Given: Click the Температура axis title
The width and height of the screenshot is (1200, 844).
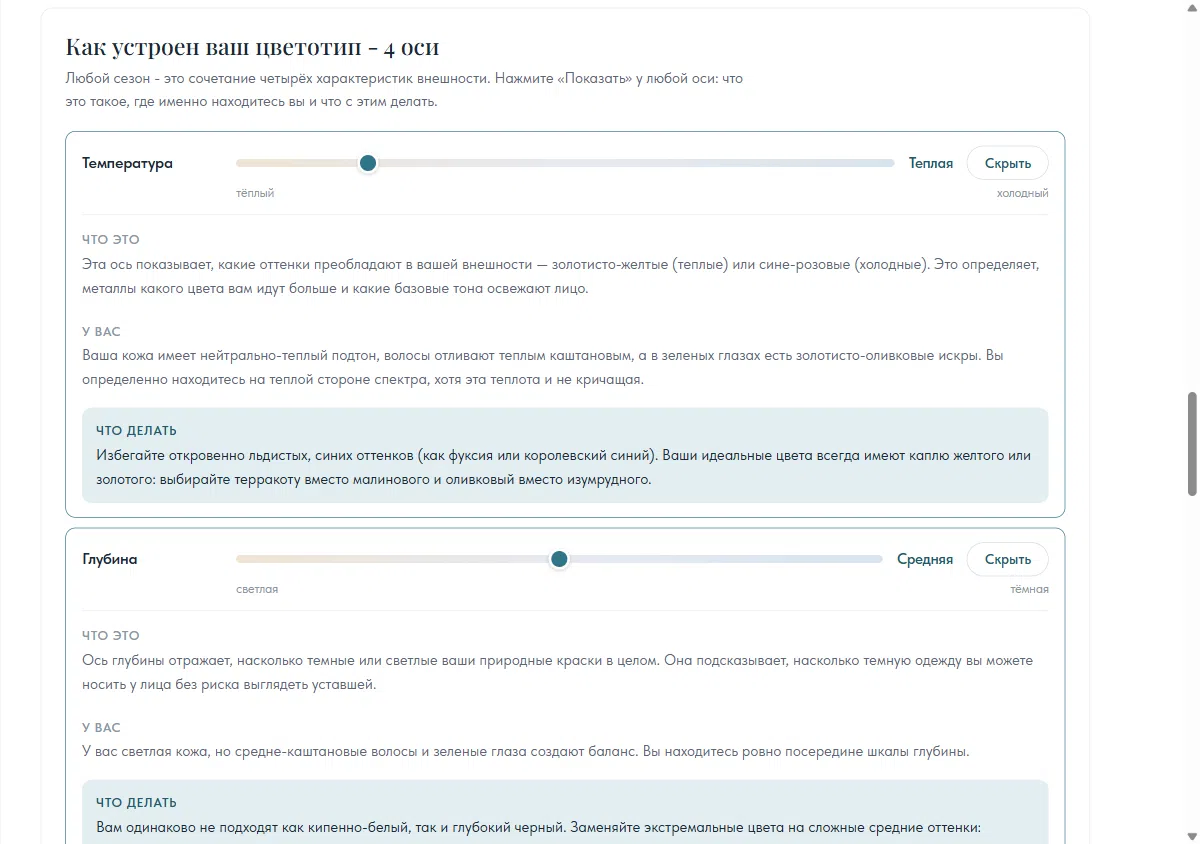Looking at the screenshot, I should coord(127,163).
